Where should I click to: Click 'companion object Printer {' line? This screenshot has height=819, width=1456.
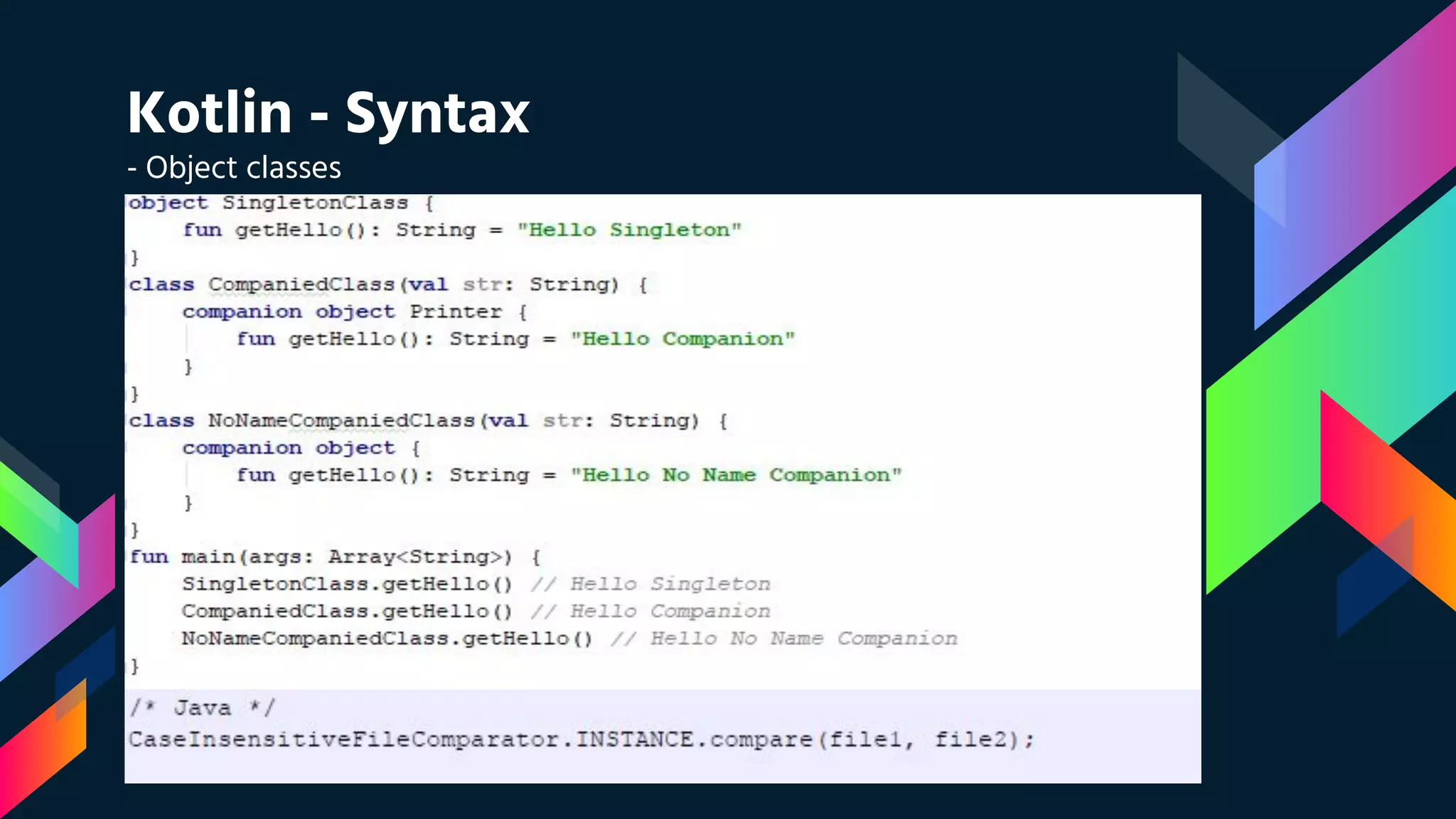click(354, 312)
